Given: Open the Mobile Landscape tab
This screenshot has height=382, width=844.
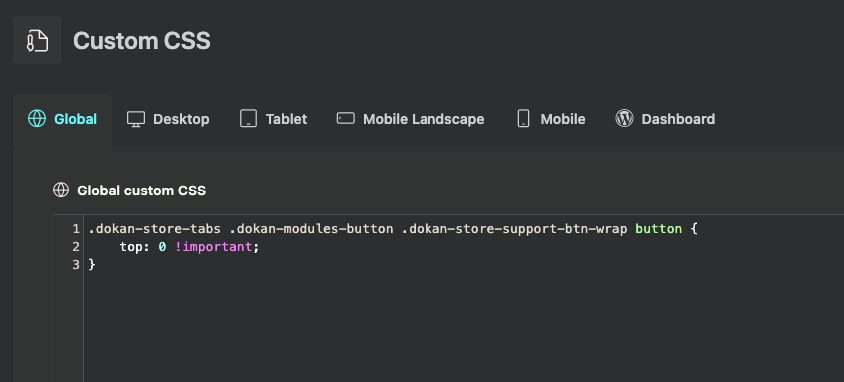Looking at the screenshot, I should pyautogui.click(x=410, y=119).
